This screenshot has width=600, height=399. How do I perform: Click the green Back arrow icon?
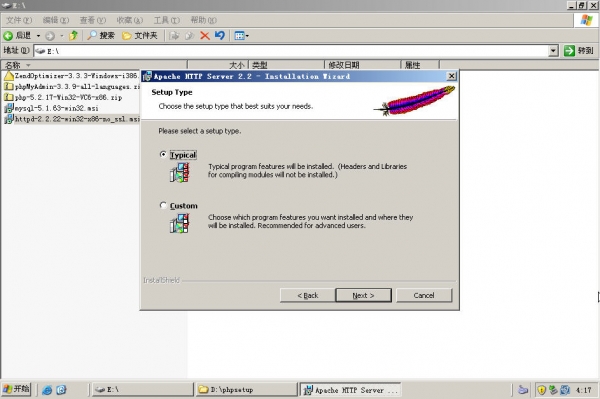pos(8,36)
